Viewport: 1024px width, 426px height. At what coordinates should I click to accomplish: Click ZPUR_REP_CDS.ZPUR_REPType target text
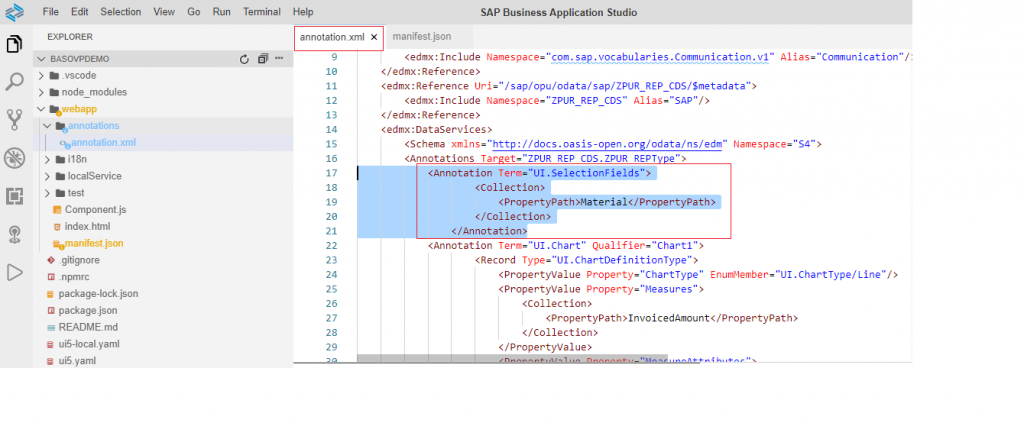(x=600, y=159)
